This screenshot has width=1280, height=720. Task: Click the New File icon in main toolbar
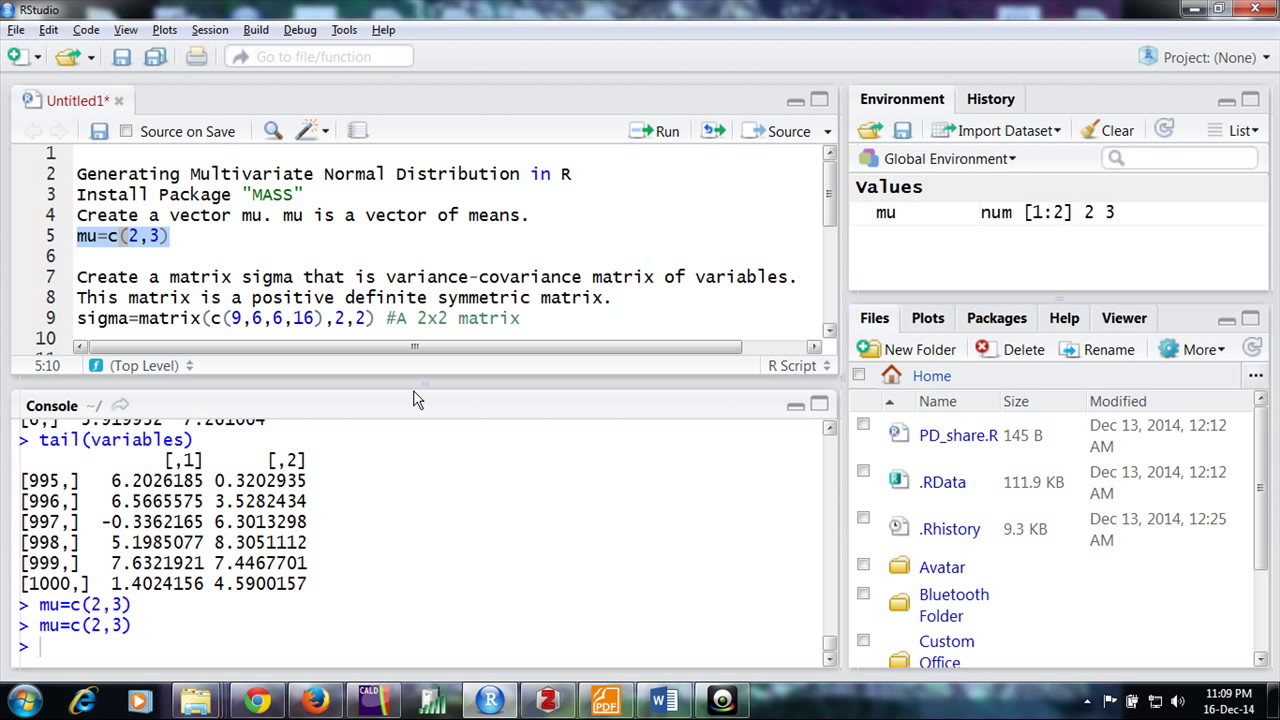click(x=17, y=57)
